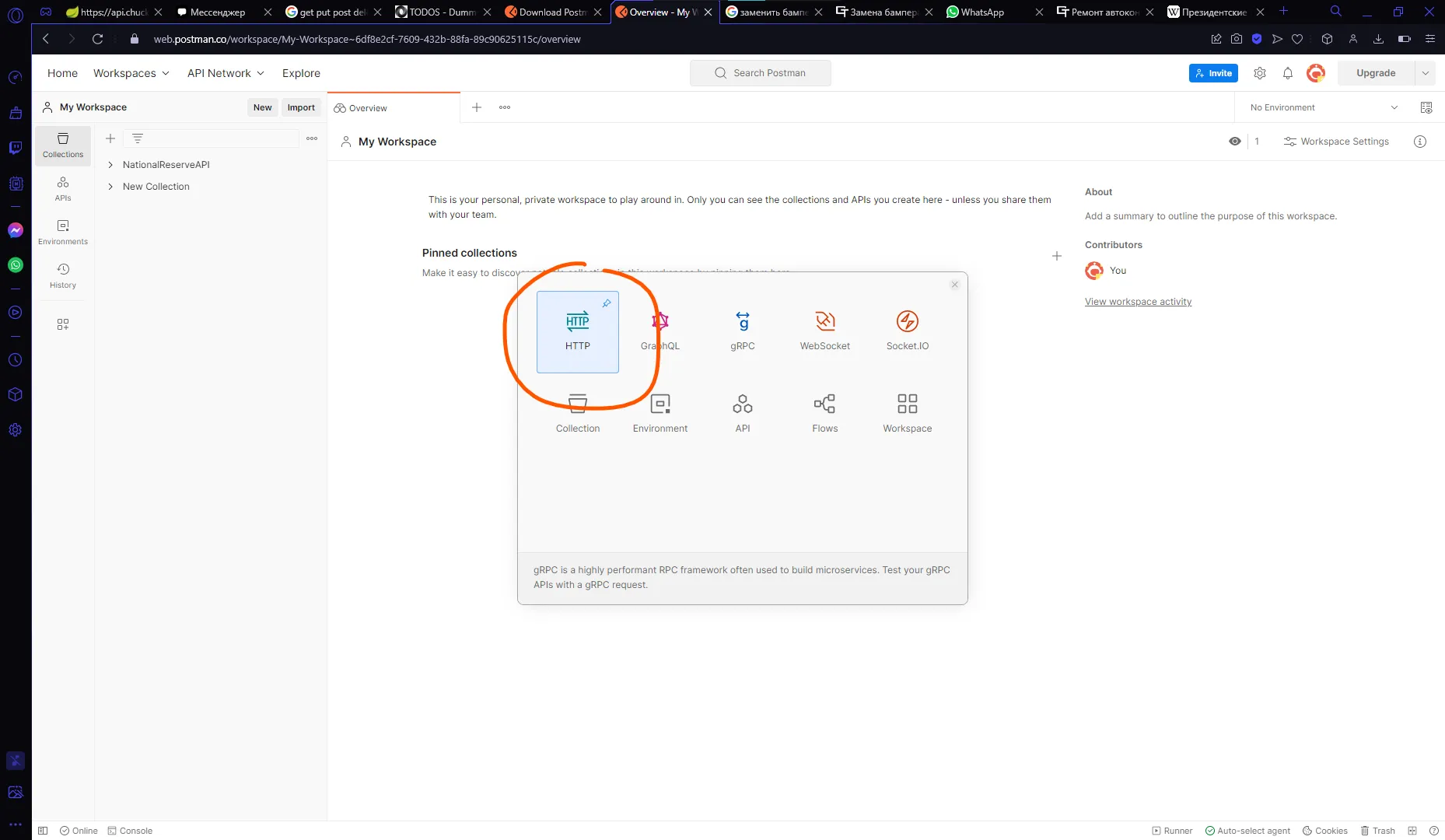Choose the Socket.IO request type
The width and height of the screenshot is (1445, 840).
click(x=908, y=332)
